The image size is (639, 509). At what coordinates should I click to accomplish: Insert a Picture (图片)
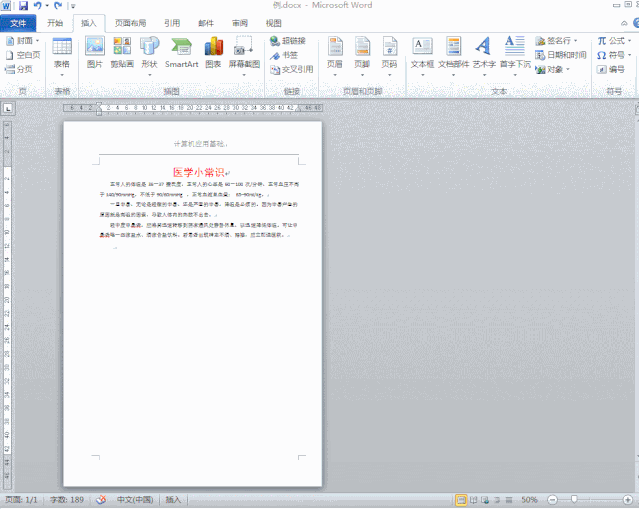[95, 52]
